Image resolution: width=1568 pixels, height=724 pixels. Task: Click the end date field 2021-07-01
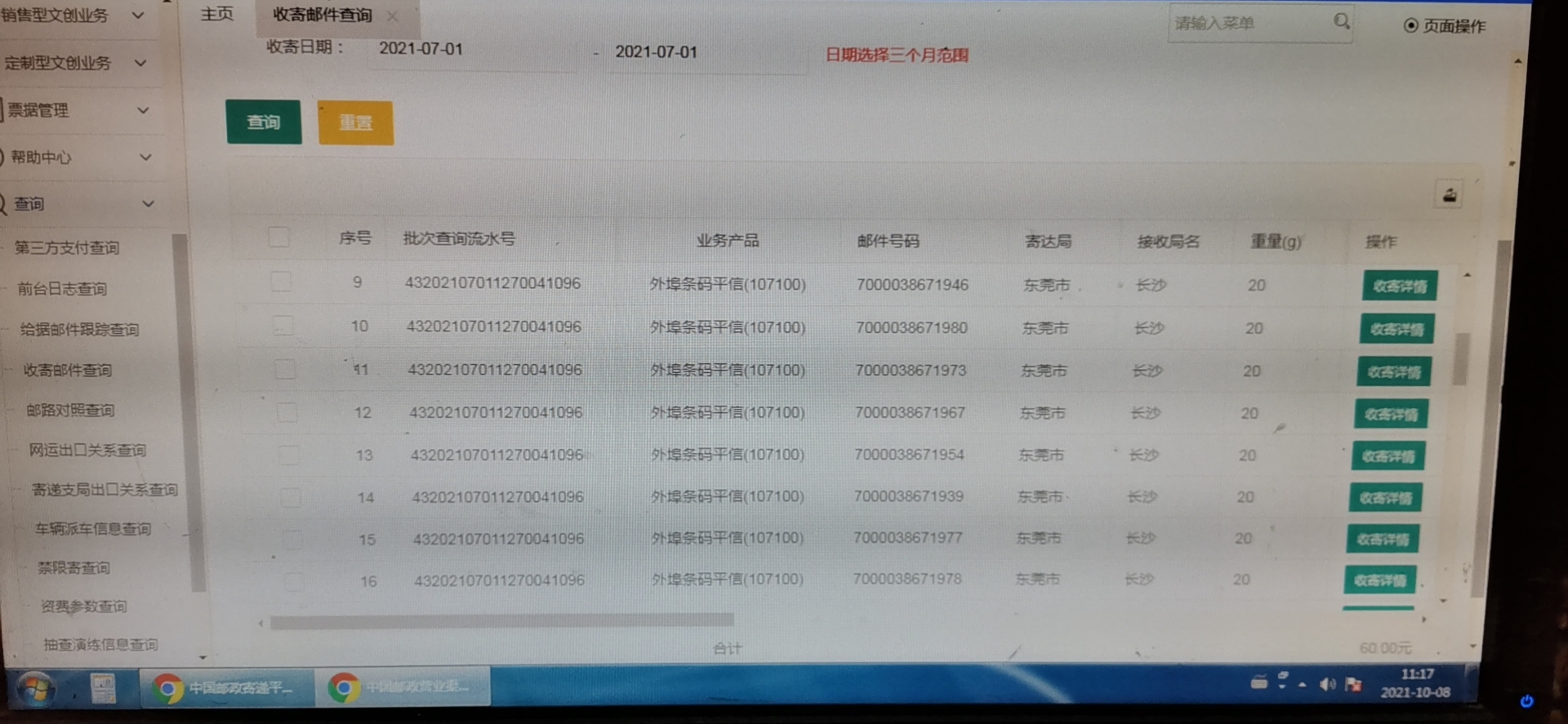706,52
